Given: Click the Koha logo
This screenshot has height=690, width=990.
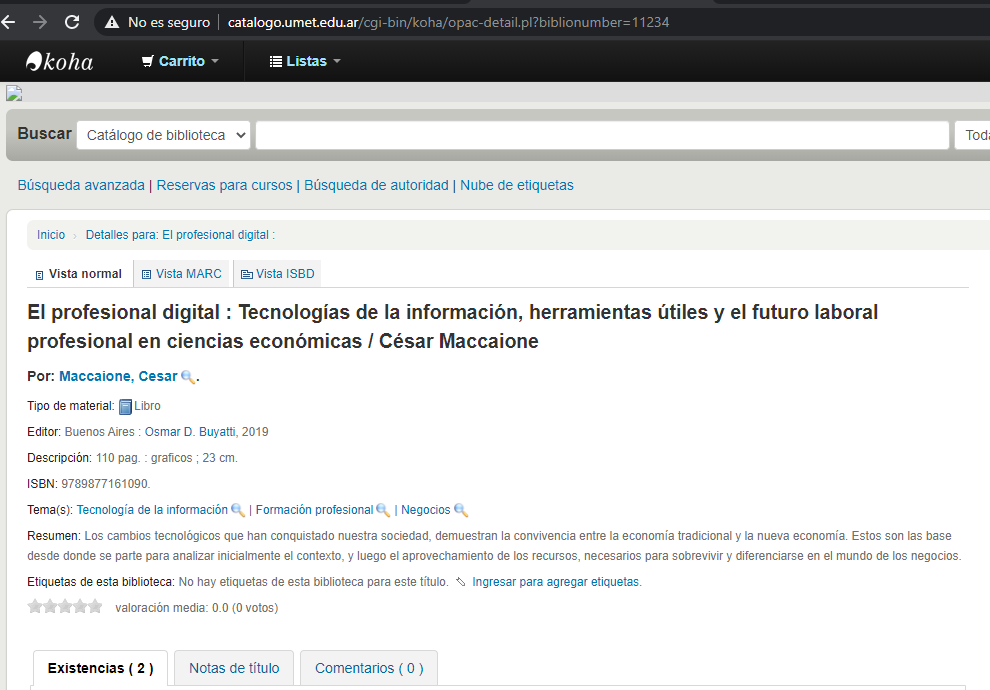Looking at the screenshot, I should (x=60, y=61).
